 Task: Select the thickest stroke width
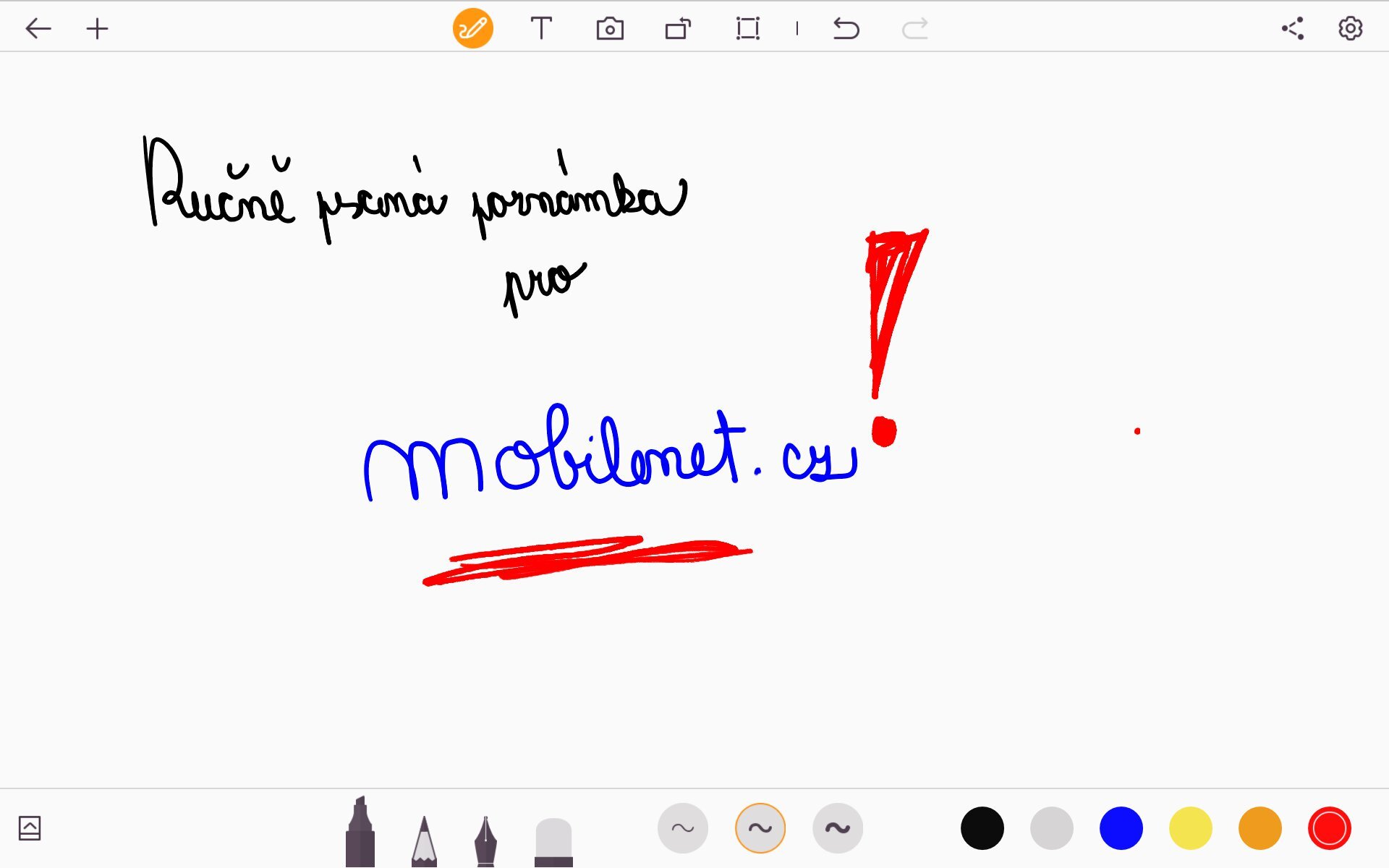tap(837, 828)
